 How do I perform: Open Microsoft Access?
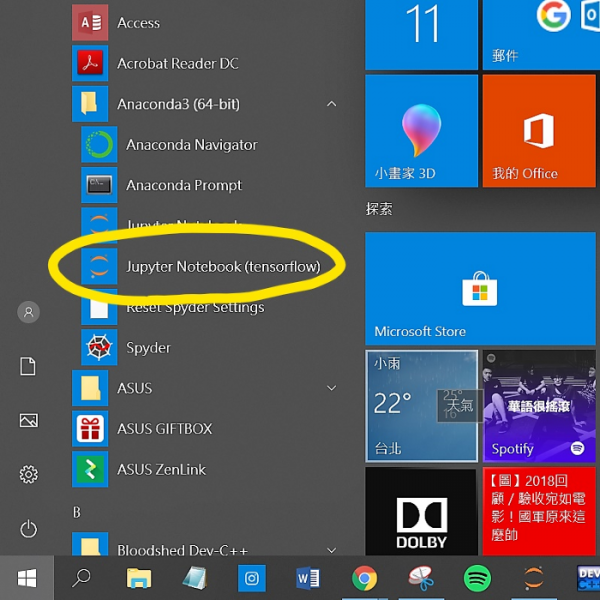tap(138, 23)
